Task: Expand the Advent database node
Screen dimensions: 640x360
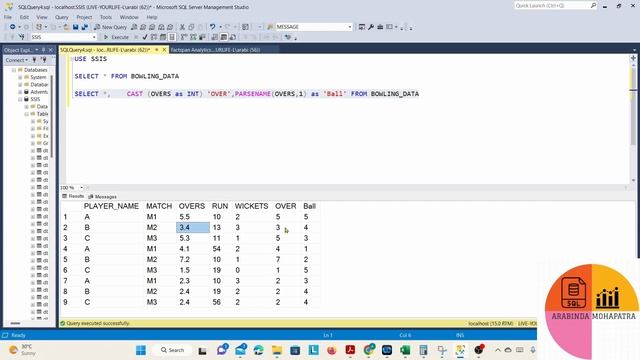Action: tap(20, 92)
